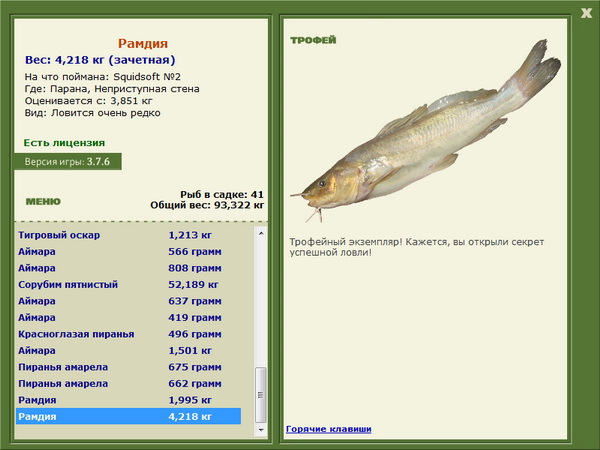
Task: Select the Аймара 808 грамм row
Action: 129,268
